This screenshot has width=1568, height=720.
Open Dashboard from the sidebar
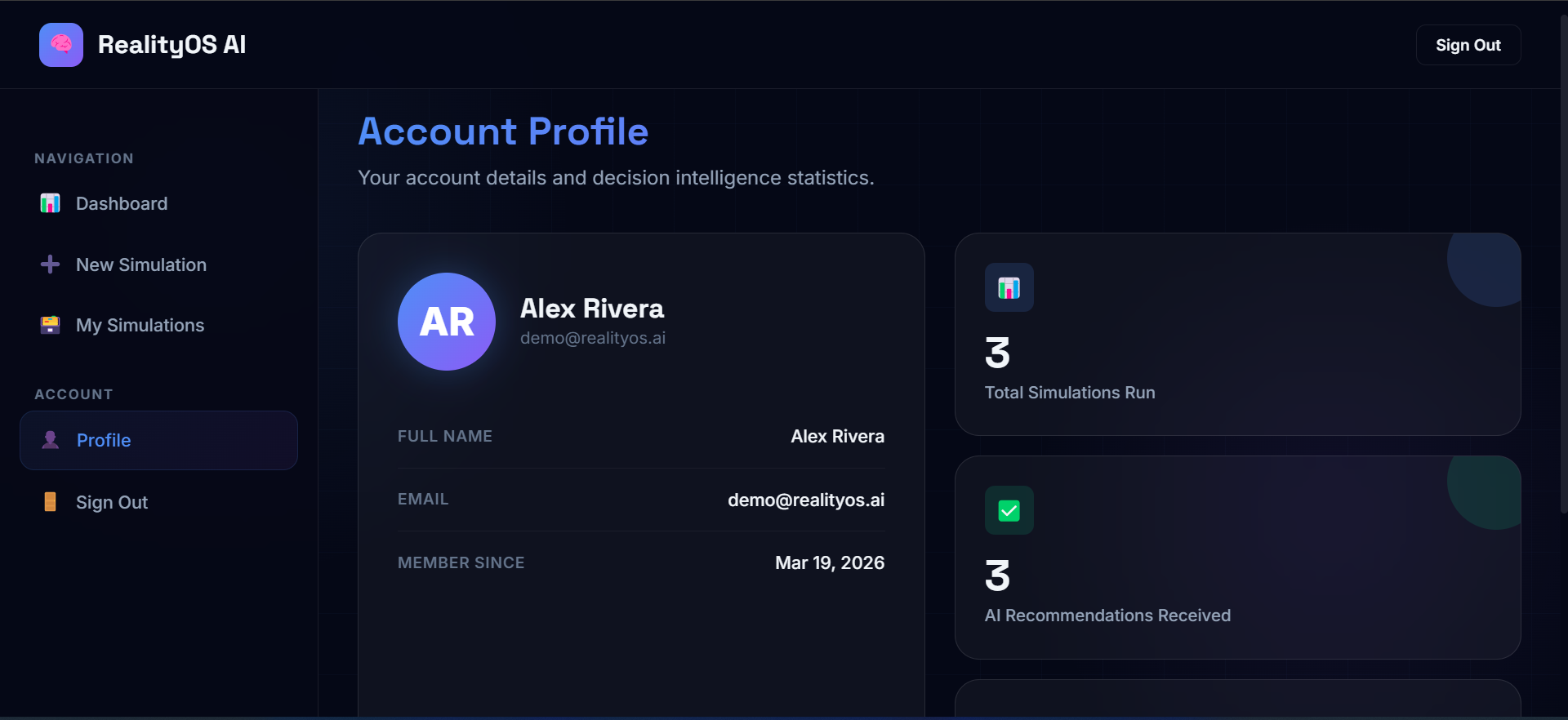(158, 203)
